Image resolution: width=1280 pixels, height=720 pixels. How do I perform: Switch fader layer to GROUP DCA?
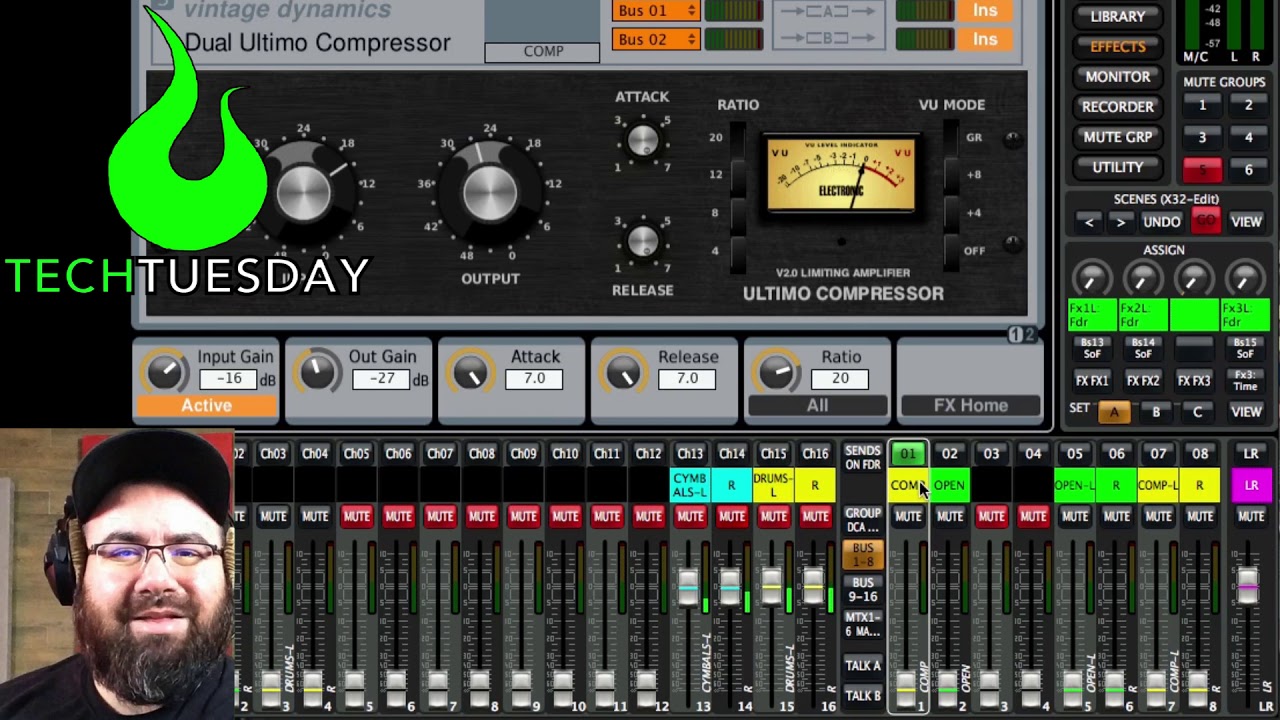[x=862, y=520]
